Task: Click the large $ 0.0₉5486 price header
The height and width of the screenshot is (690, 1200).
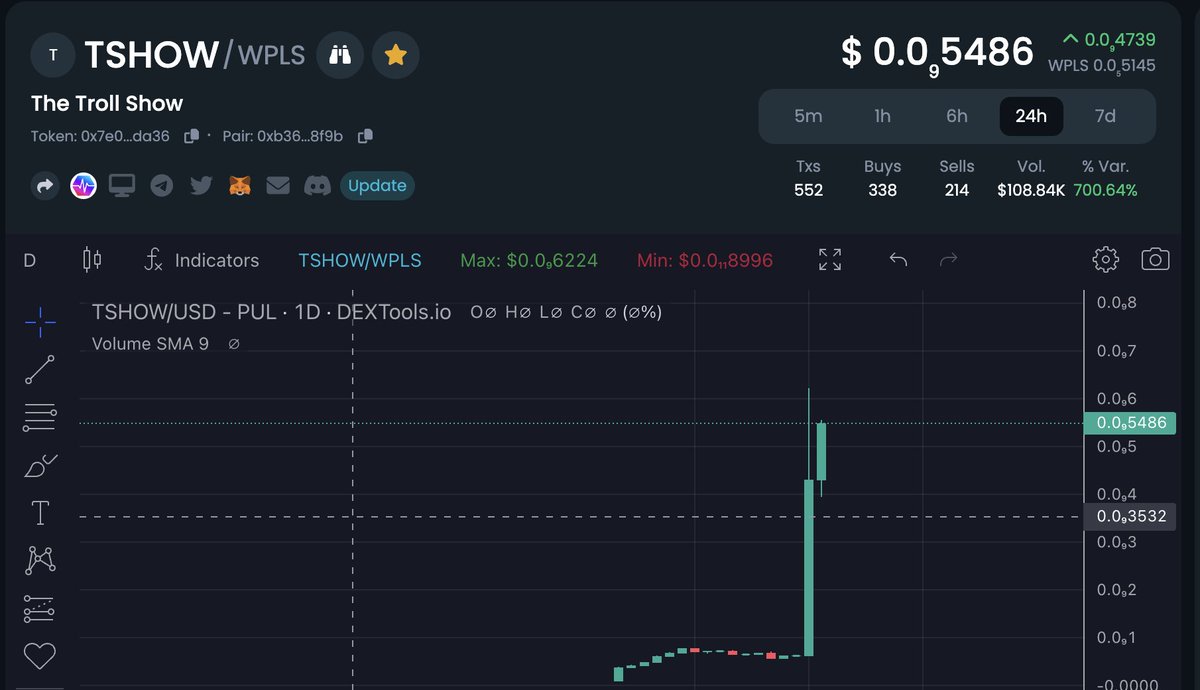Action: click(937, 53)
